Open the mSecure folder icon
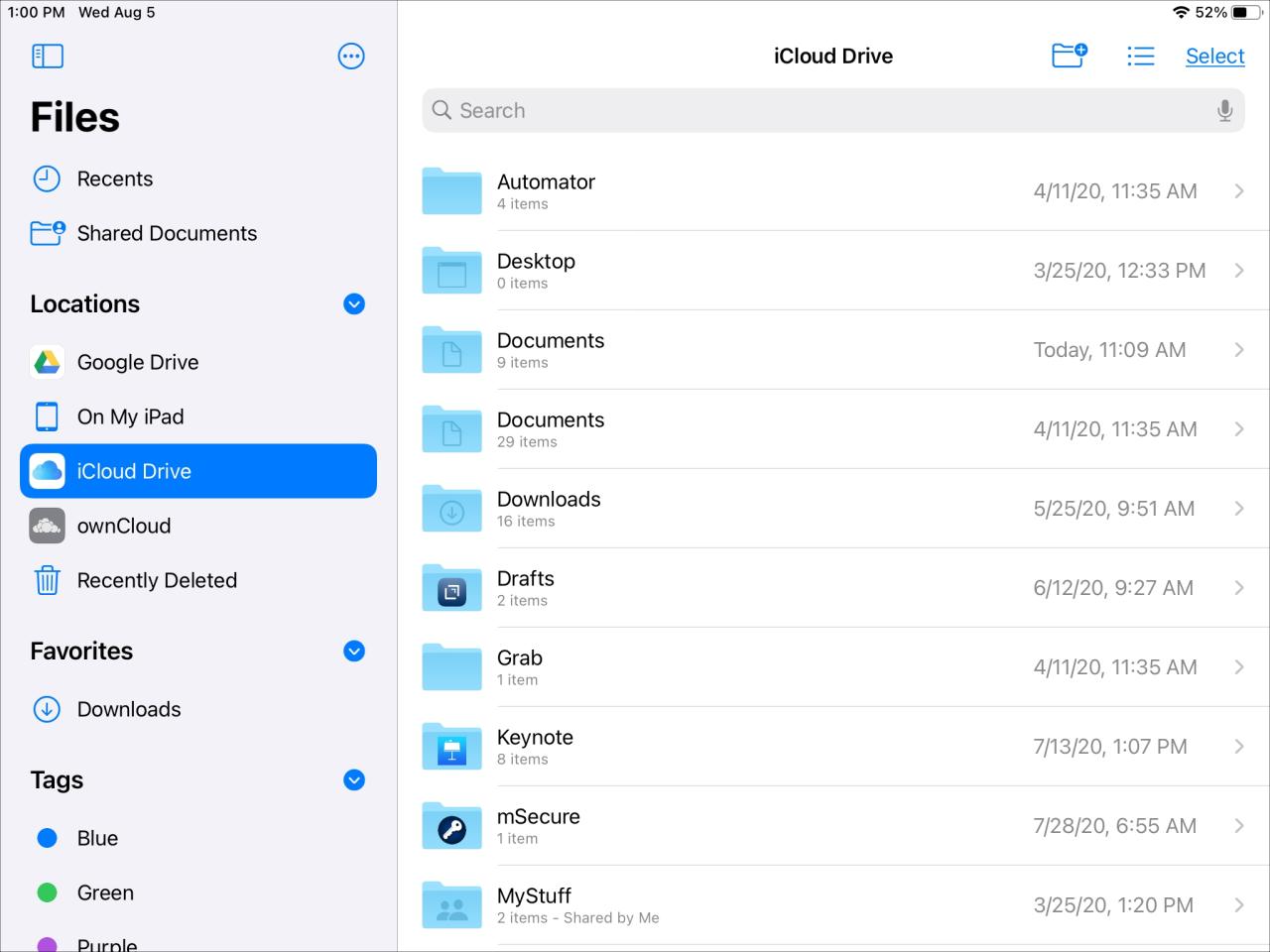 point(451,826)
